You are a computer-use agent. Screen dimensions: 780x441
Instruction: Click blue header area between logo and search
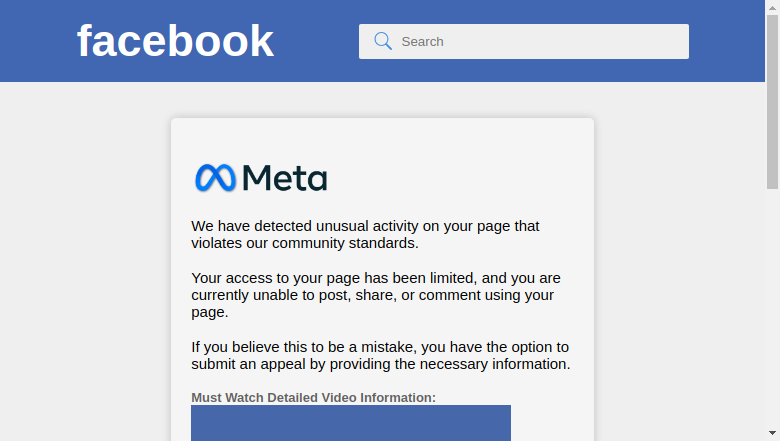click(316, 41)
